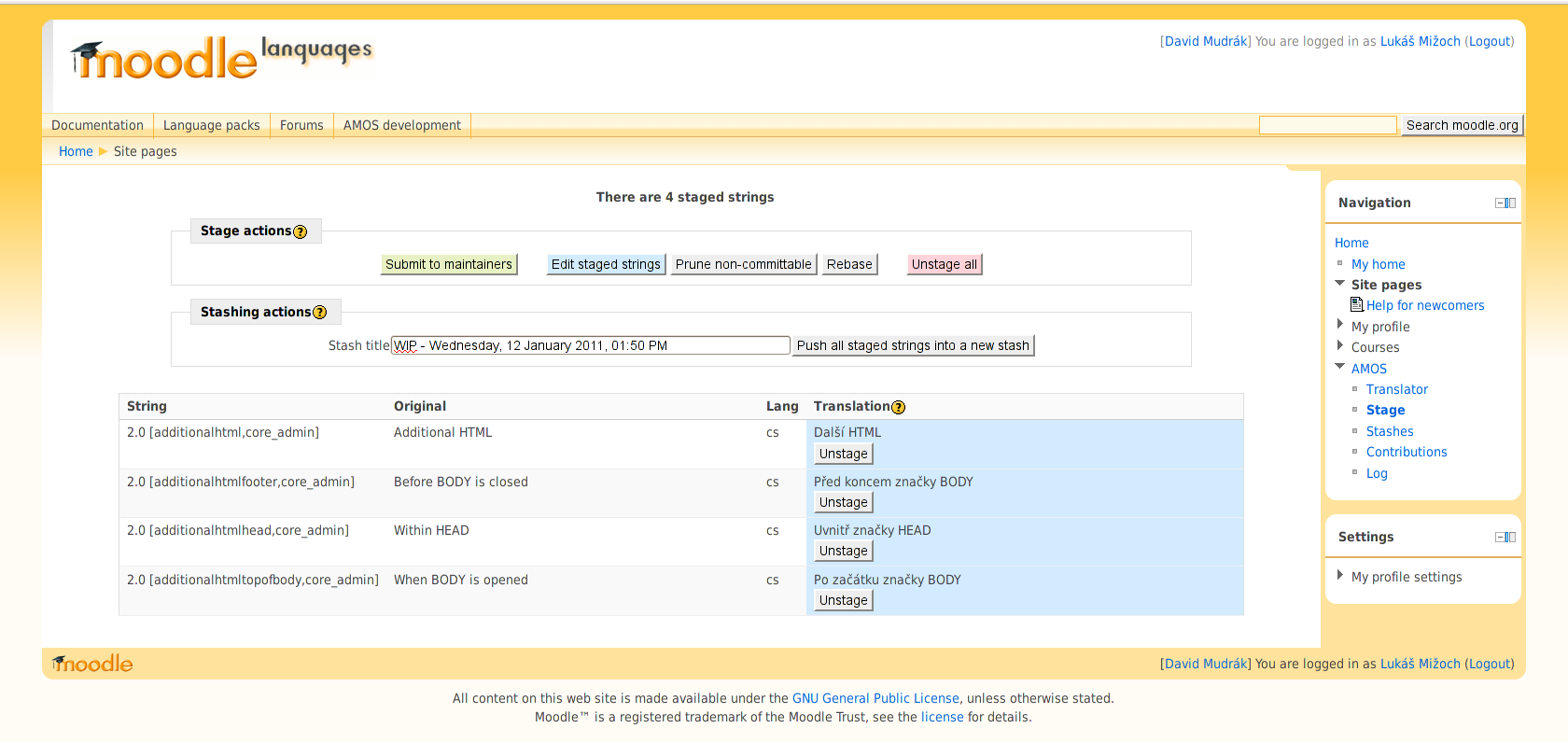1568x742 pixels.
Task: Click the Search moodle.org button
Action: coord(1462,125)
